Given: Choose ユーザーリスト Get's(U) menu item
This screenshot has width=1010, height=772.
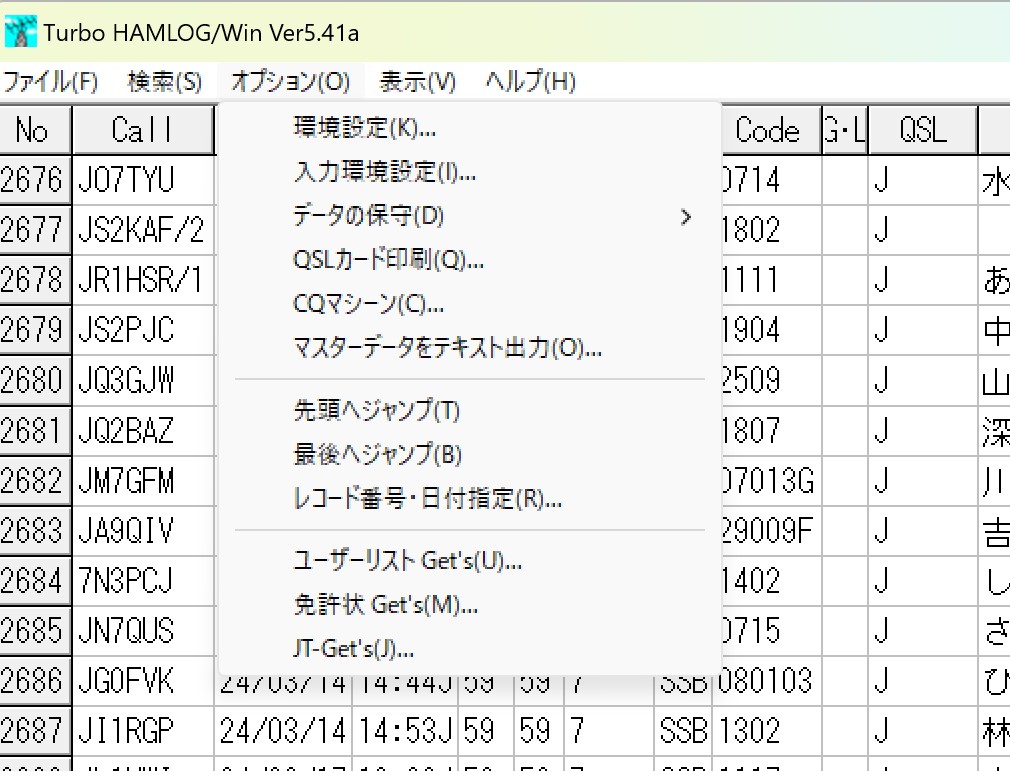Looking at the screenshot, I should pos(407,561).
